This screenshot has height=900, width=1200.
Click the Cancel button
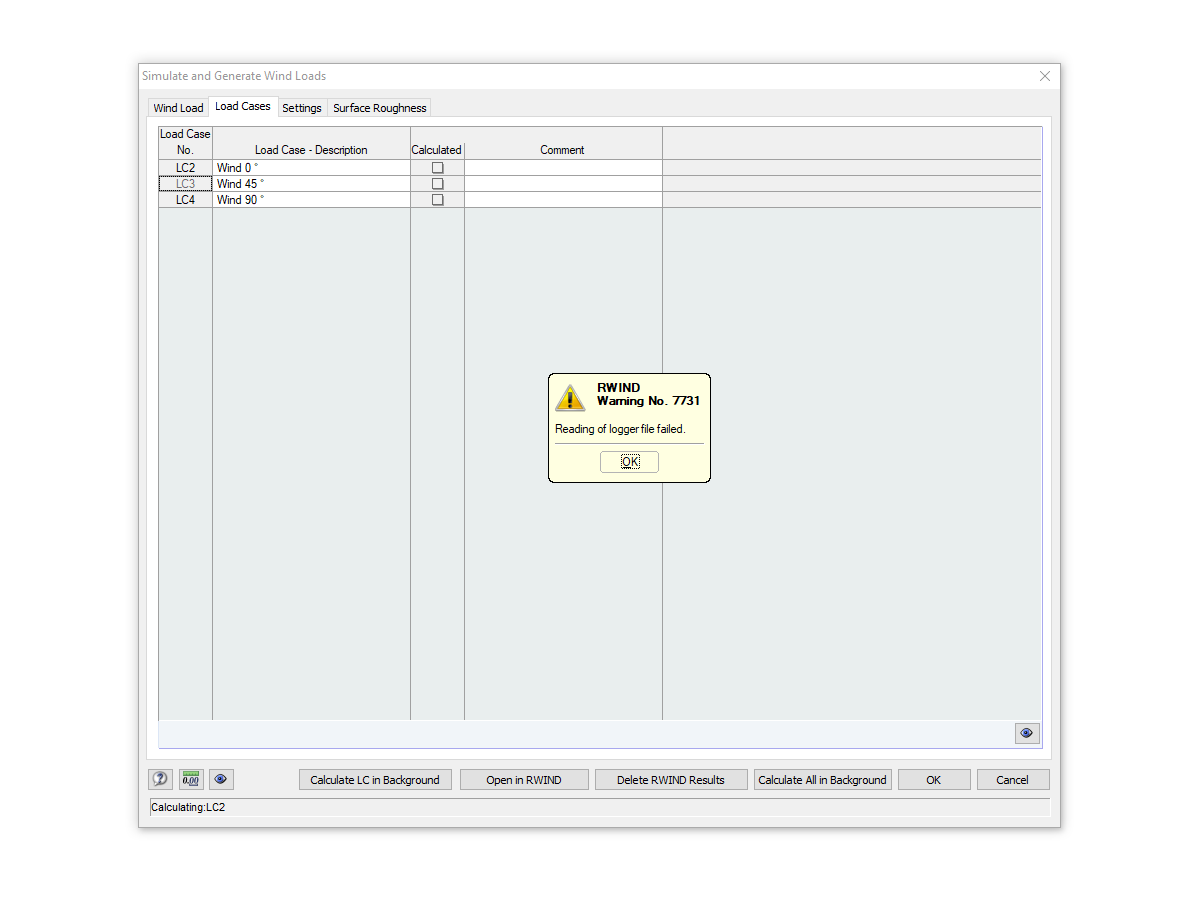[1012, 780]
